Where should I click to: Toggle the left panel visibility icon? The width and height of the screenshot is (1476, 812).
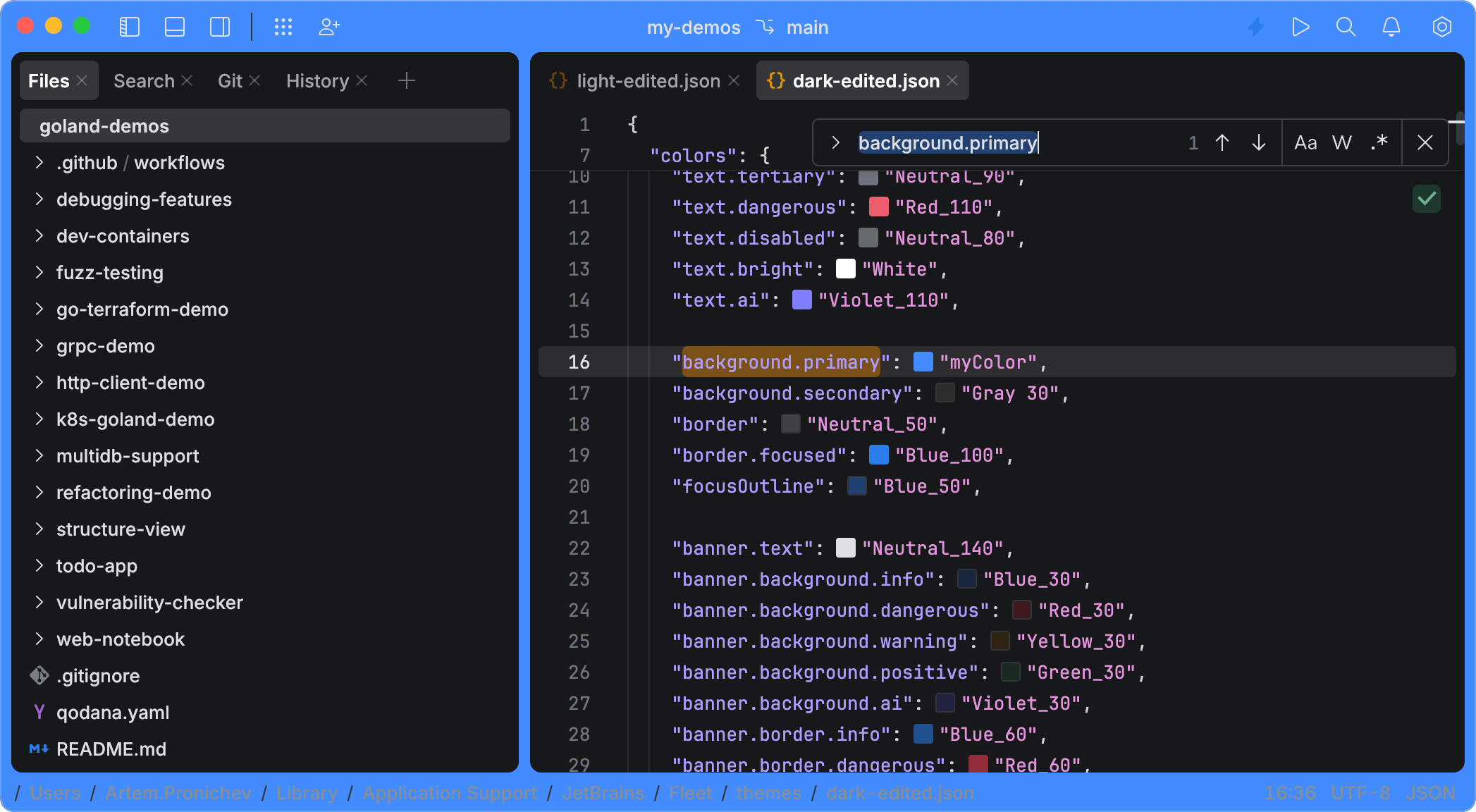click(130, 27)
